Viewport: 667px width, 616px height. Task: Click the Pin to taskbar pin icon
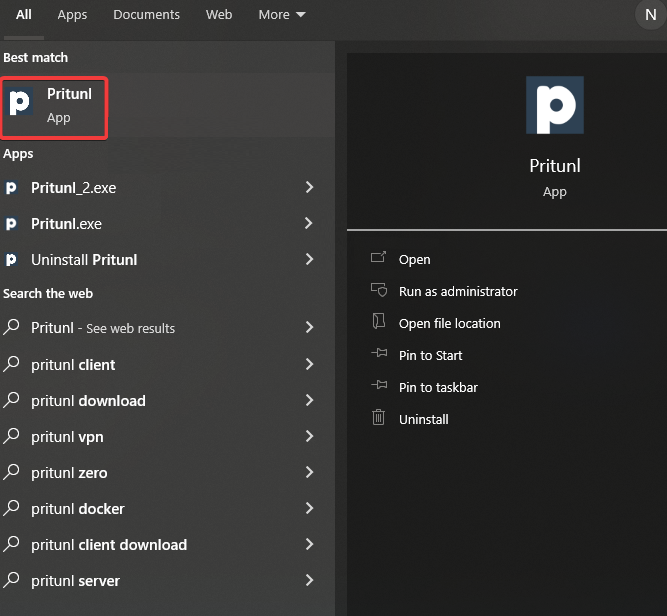pyautogui.click(x=379, y=385)
